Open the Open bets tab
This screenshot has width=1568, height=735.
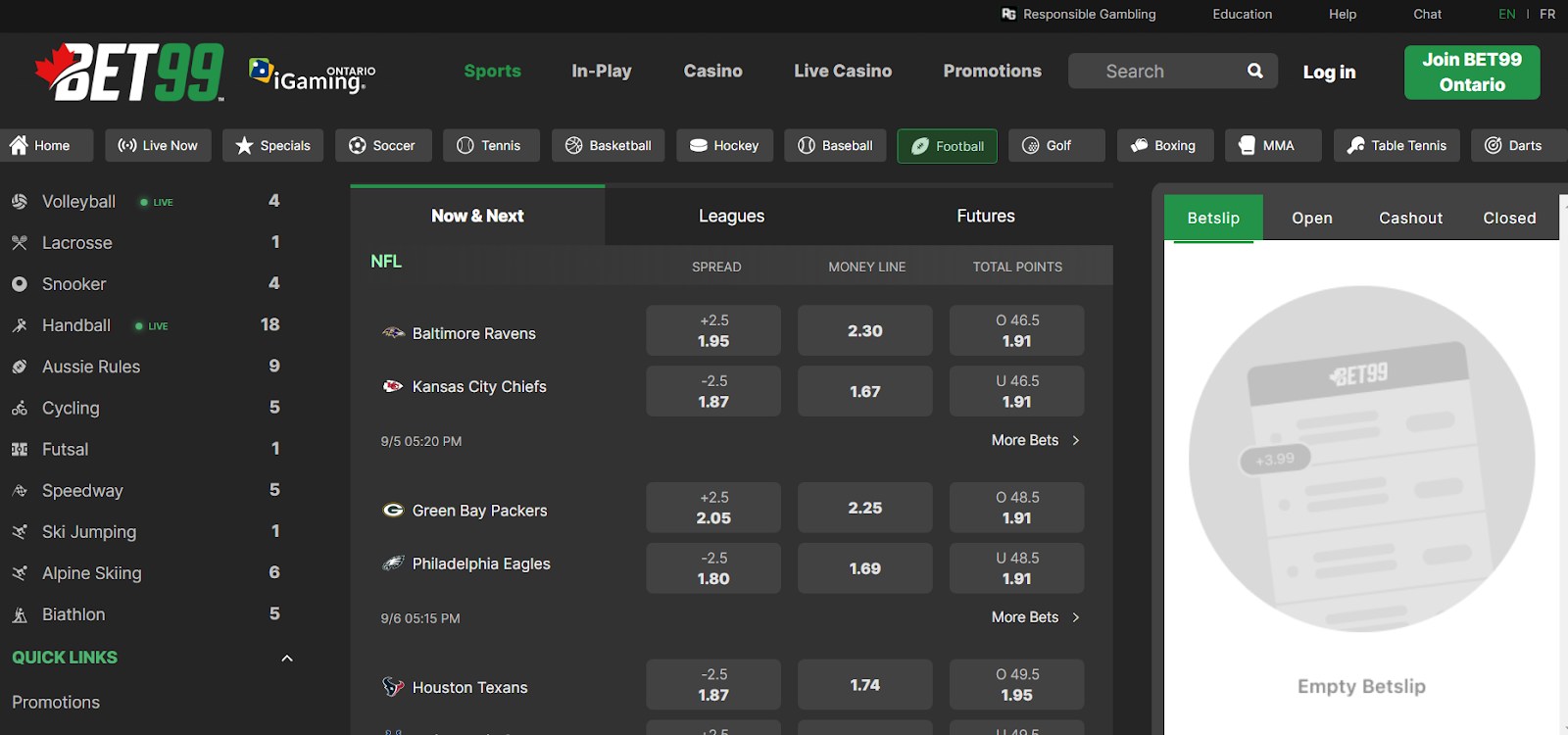pyautogui.click(x=1311, y=218)
